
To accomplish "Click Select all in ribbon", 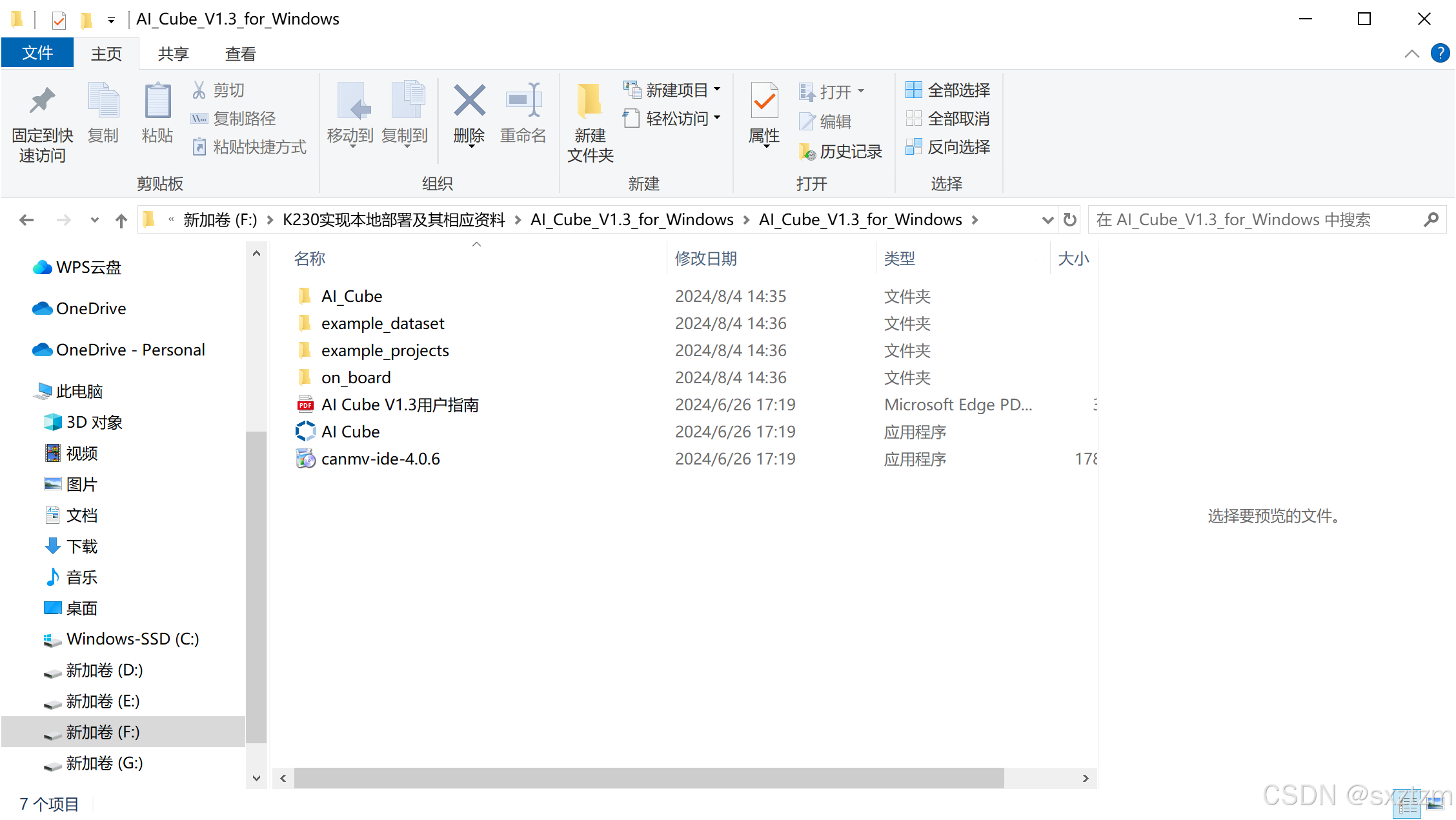I will pyautogui.click(x=948, y=90).
